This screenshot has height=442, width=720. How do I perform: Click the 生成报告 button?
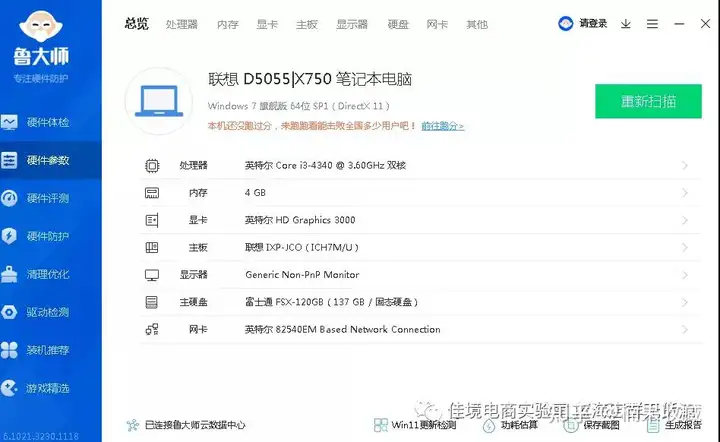[x=683, y=425]
